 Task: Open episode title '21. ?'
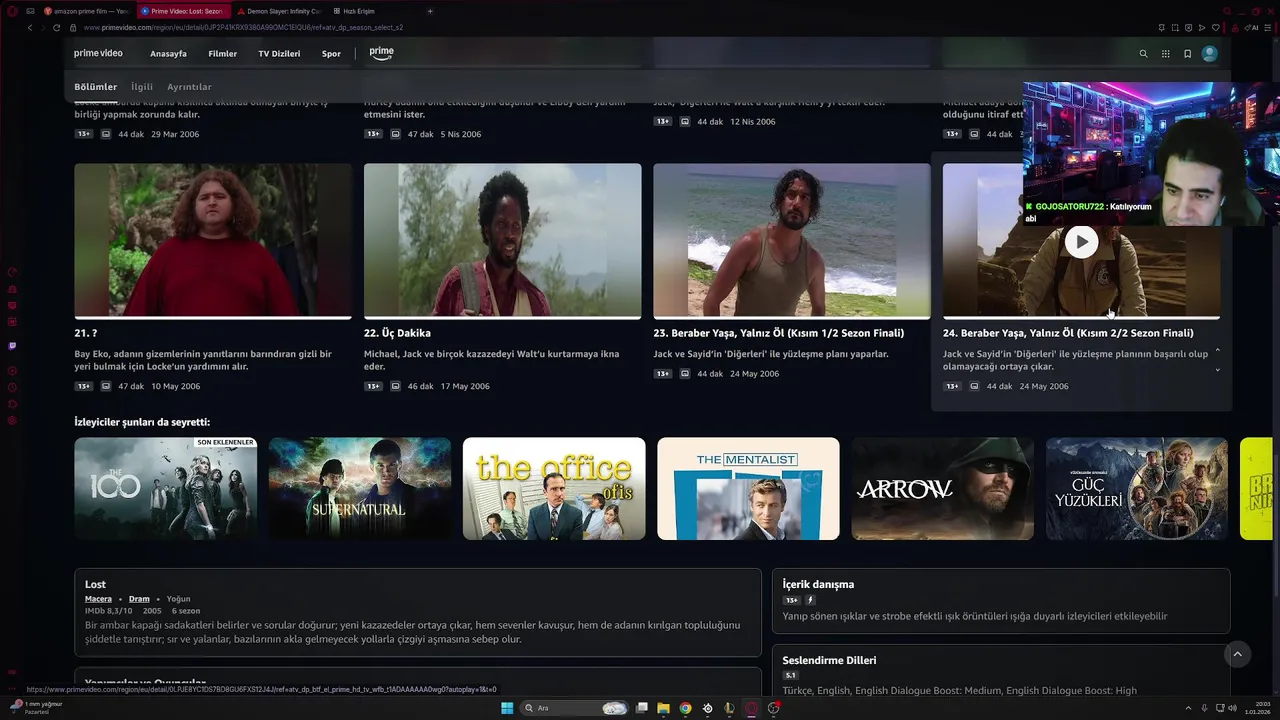coord(85,333)
